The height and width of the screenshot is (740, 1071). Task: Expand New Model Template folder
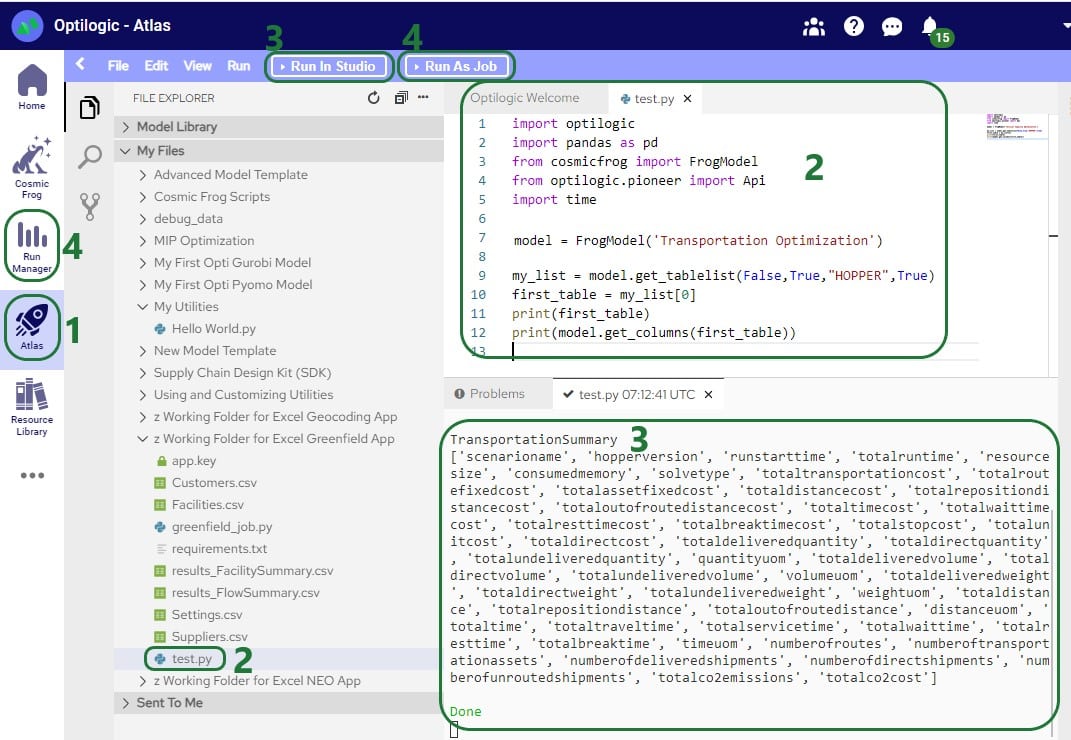(x=214, y=351)
